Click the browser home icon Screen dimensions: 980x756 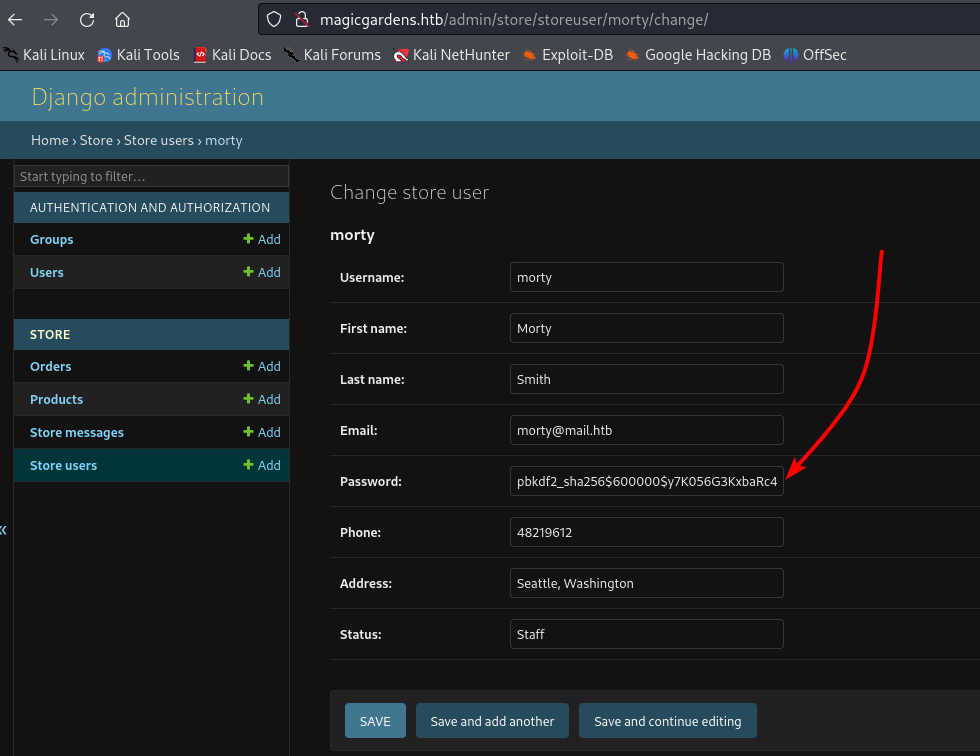click(x=122, y=20)
